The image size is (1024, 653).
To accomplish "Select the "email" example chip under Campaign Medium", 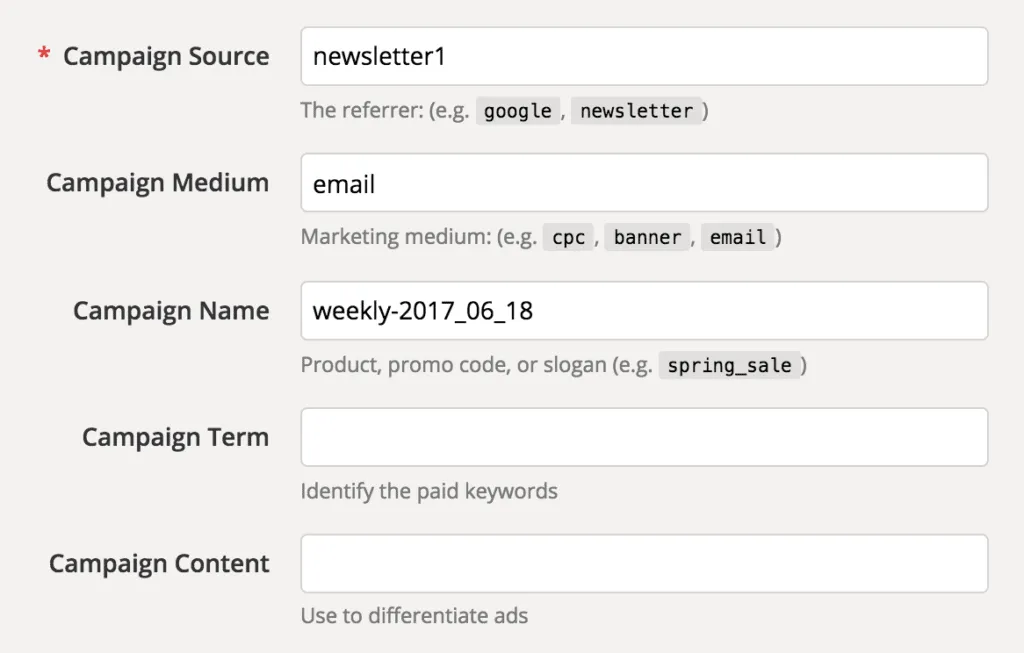I will pos(738,237).
